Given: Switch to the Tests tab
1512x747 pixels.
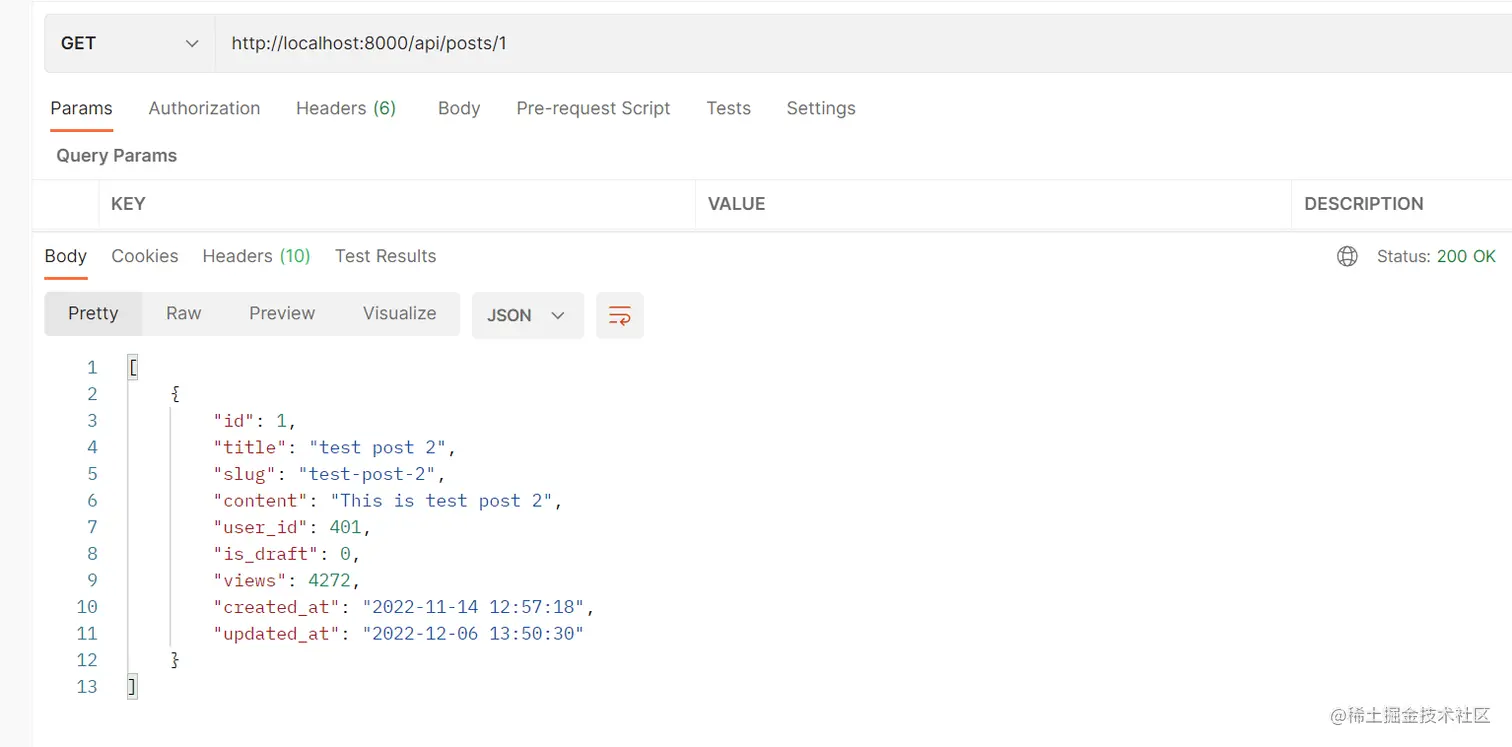Looking at the screenshot, I should [x=728, y=108].
